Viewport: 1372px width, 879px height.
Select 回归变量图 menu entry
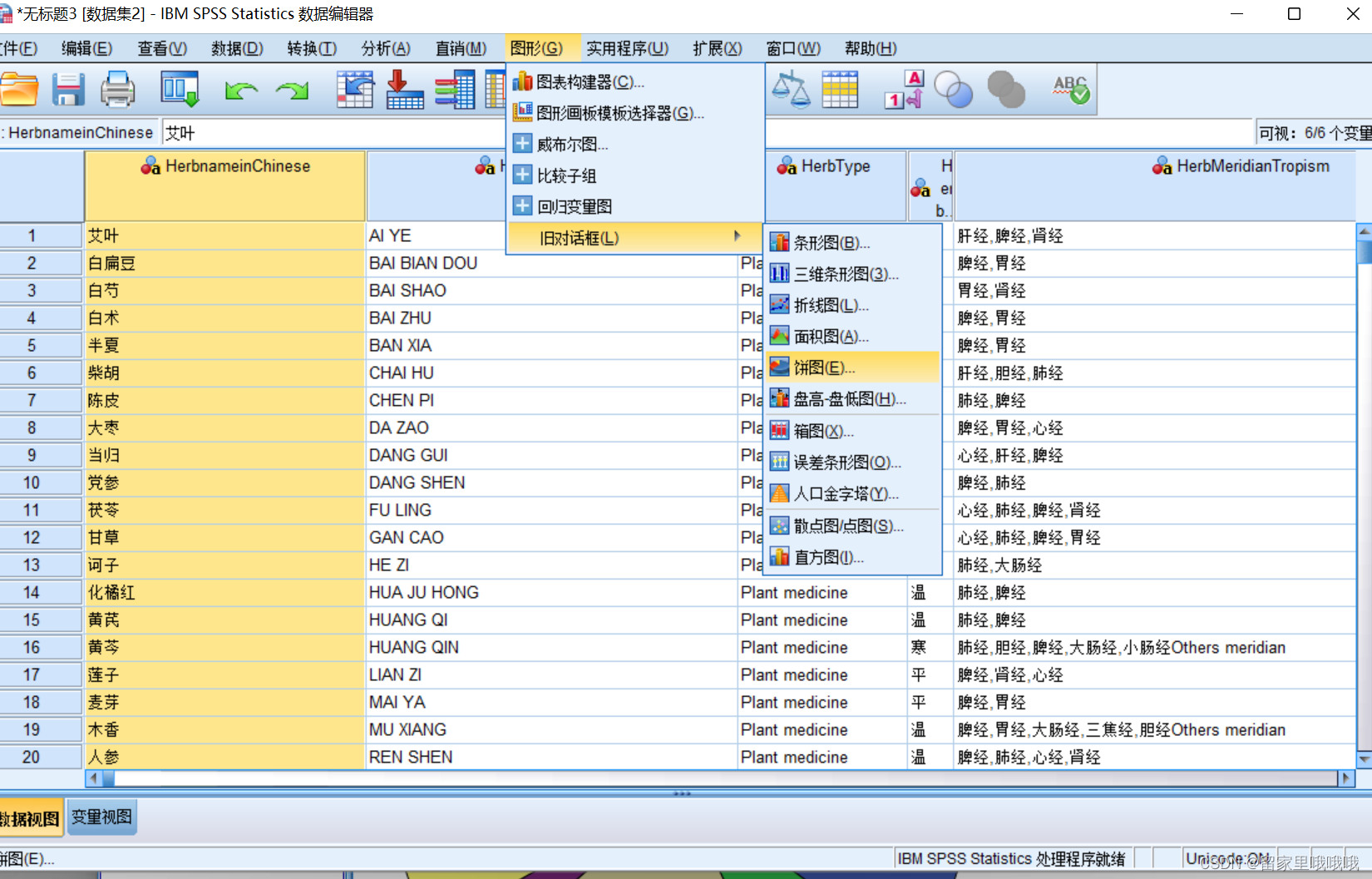[636, 206]
